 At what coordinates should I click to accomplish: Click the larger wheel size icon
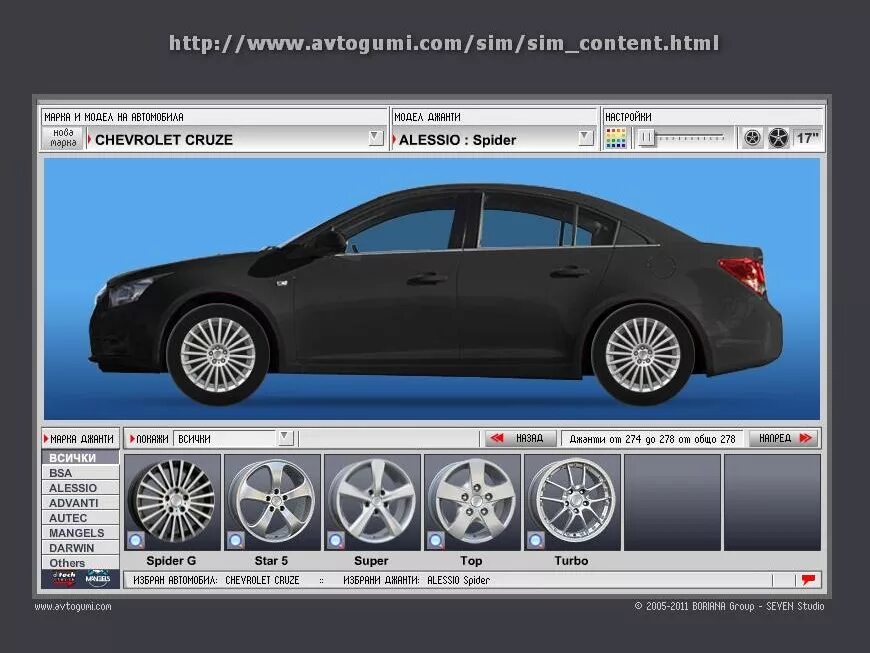778,138
